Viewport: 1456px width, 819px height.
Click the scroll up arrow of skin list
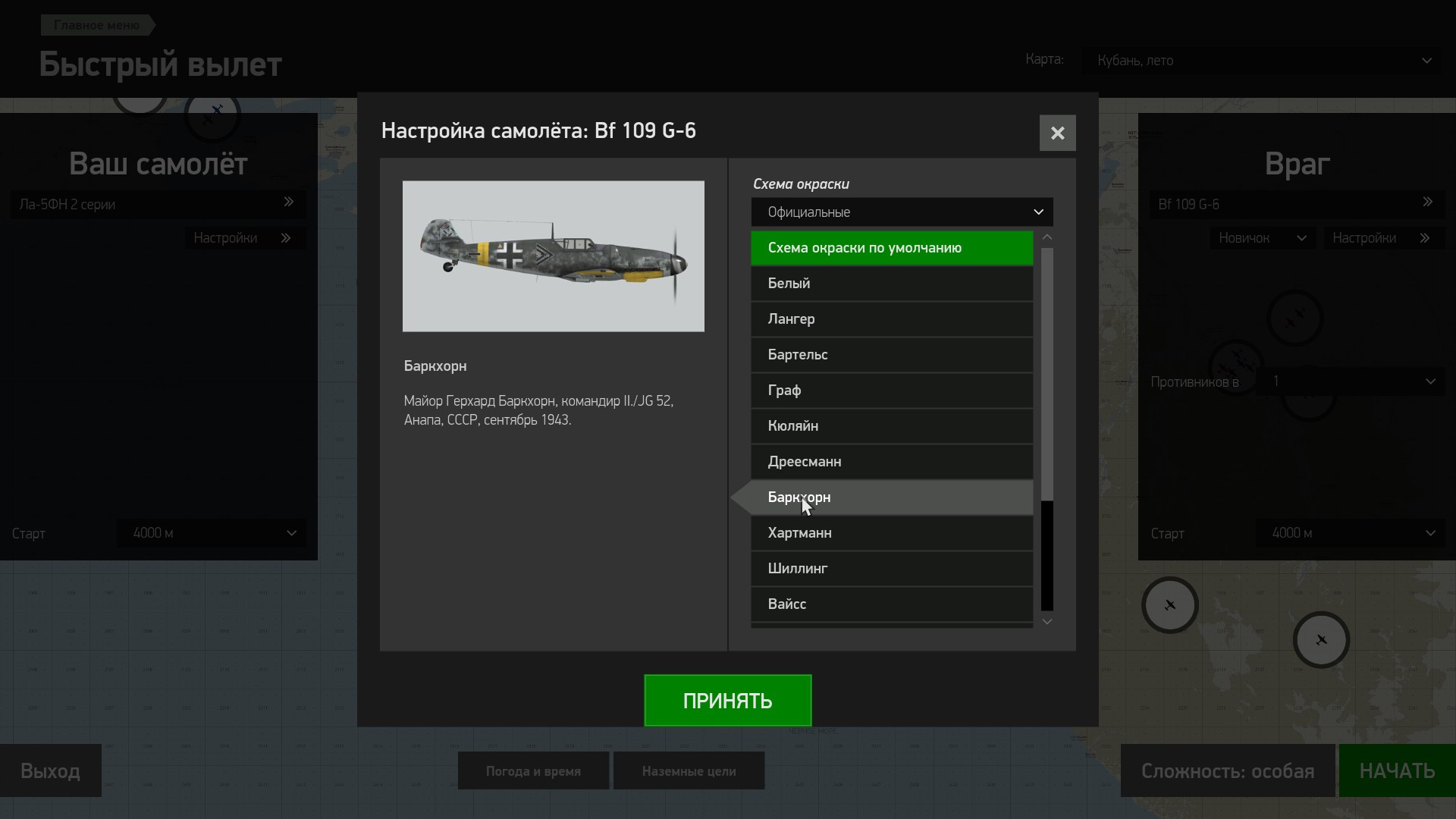(x=1047, y=237)
